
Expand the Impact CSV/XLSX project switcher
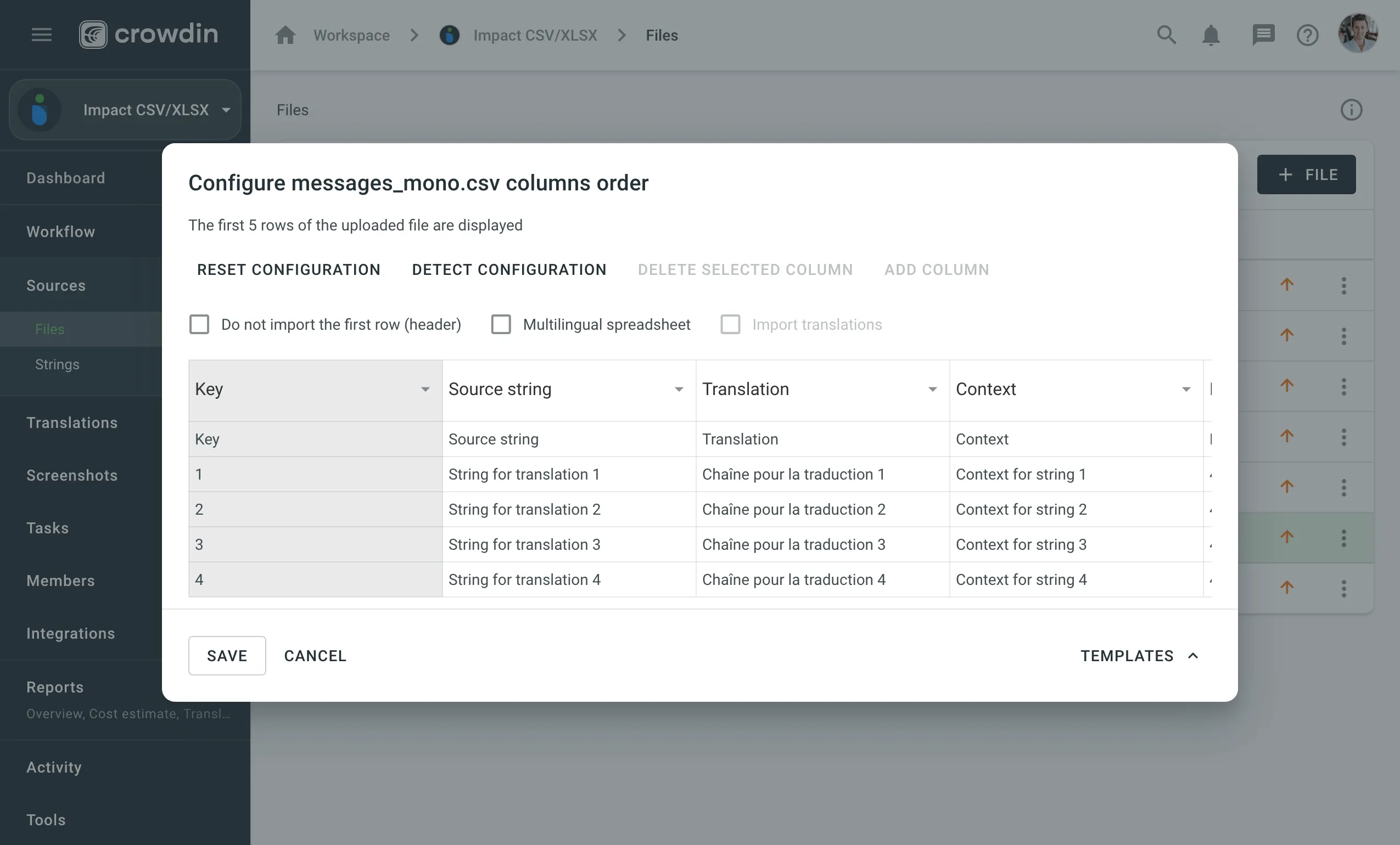[x=125, y=110]
